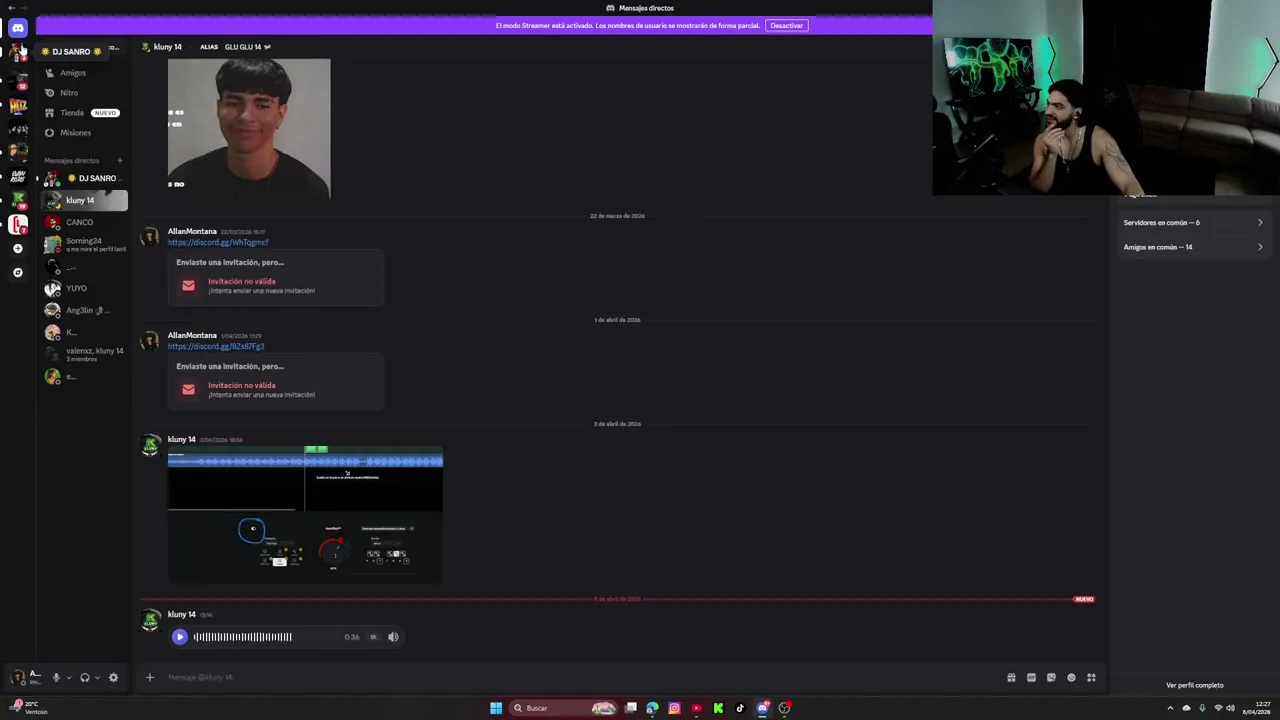Change voice message playback speed 1x
1280x720 pixels.
373,637
